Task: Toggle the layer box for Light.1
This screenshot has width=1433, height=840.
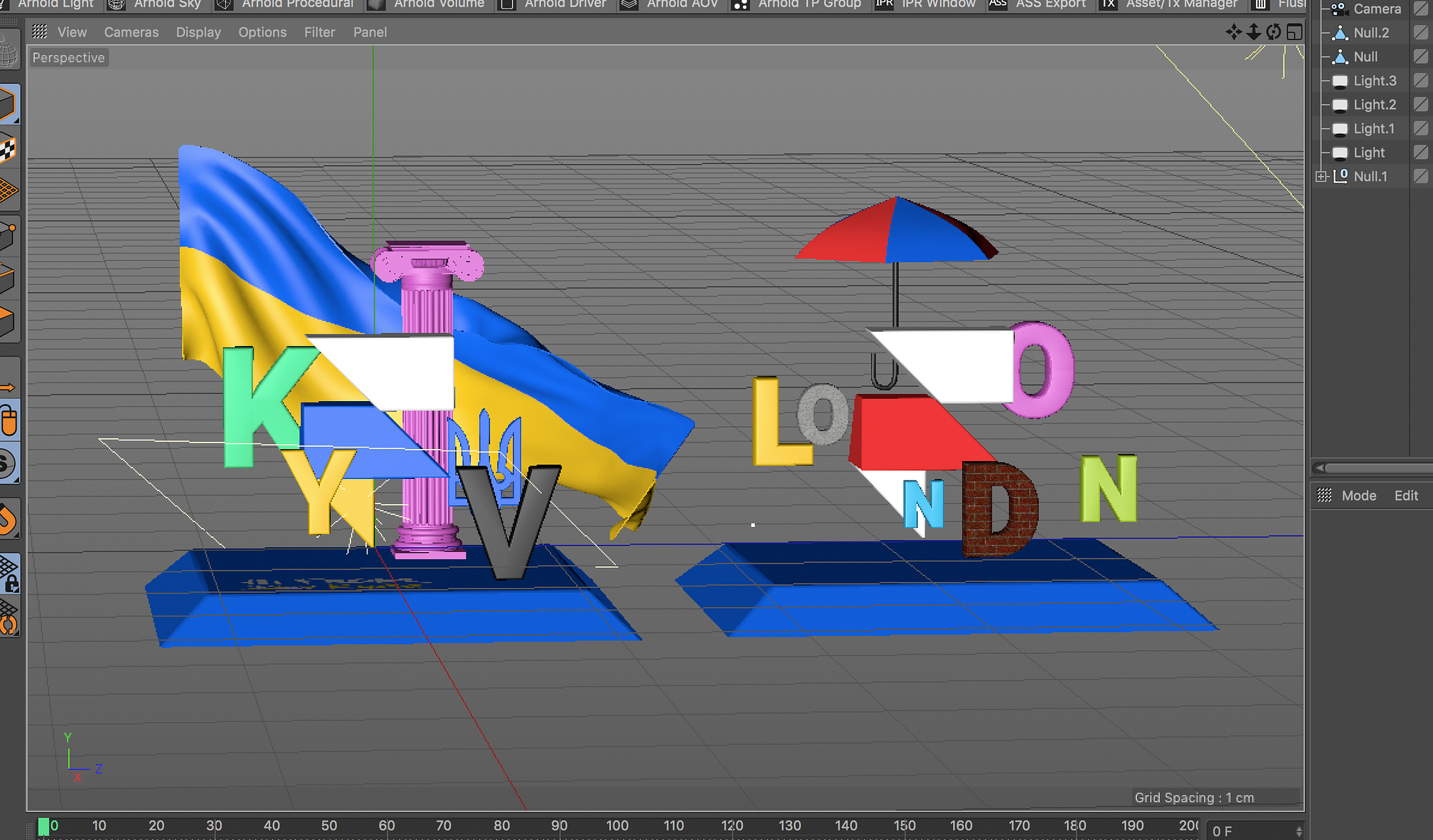Action: (x=1422, y=128)
